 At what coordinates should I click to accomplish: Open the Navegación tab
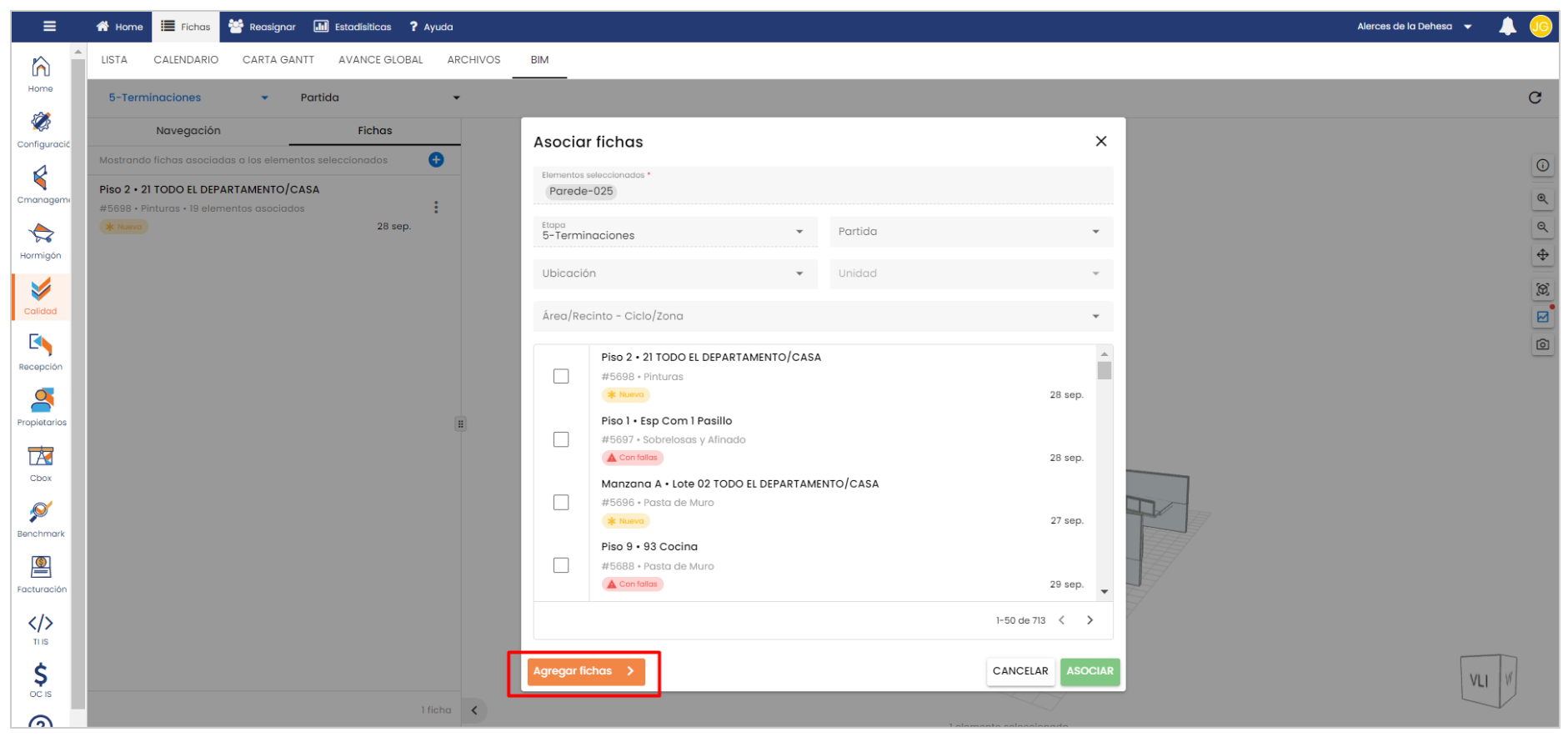click(188, 131)
